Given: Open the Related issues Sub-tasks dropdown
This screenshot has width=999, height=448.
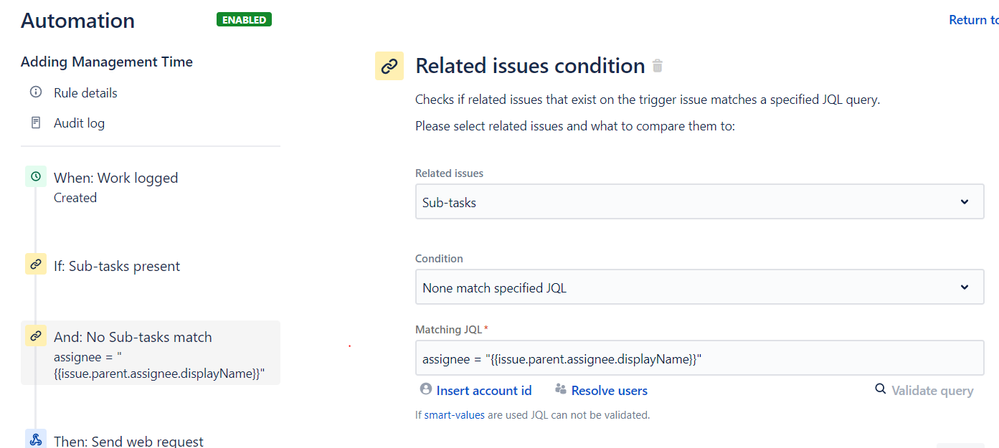Looking at the screenshot, I should [x=699, y=202].
